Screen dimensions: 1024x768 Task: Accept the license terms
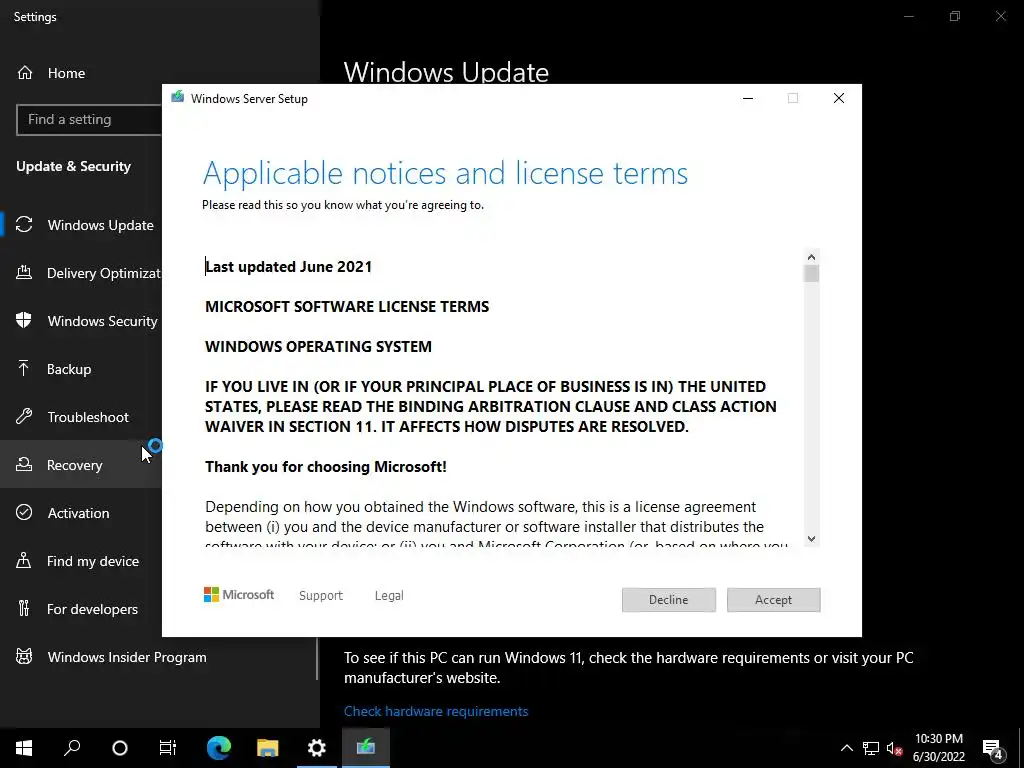pos(773,600)
